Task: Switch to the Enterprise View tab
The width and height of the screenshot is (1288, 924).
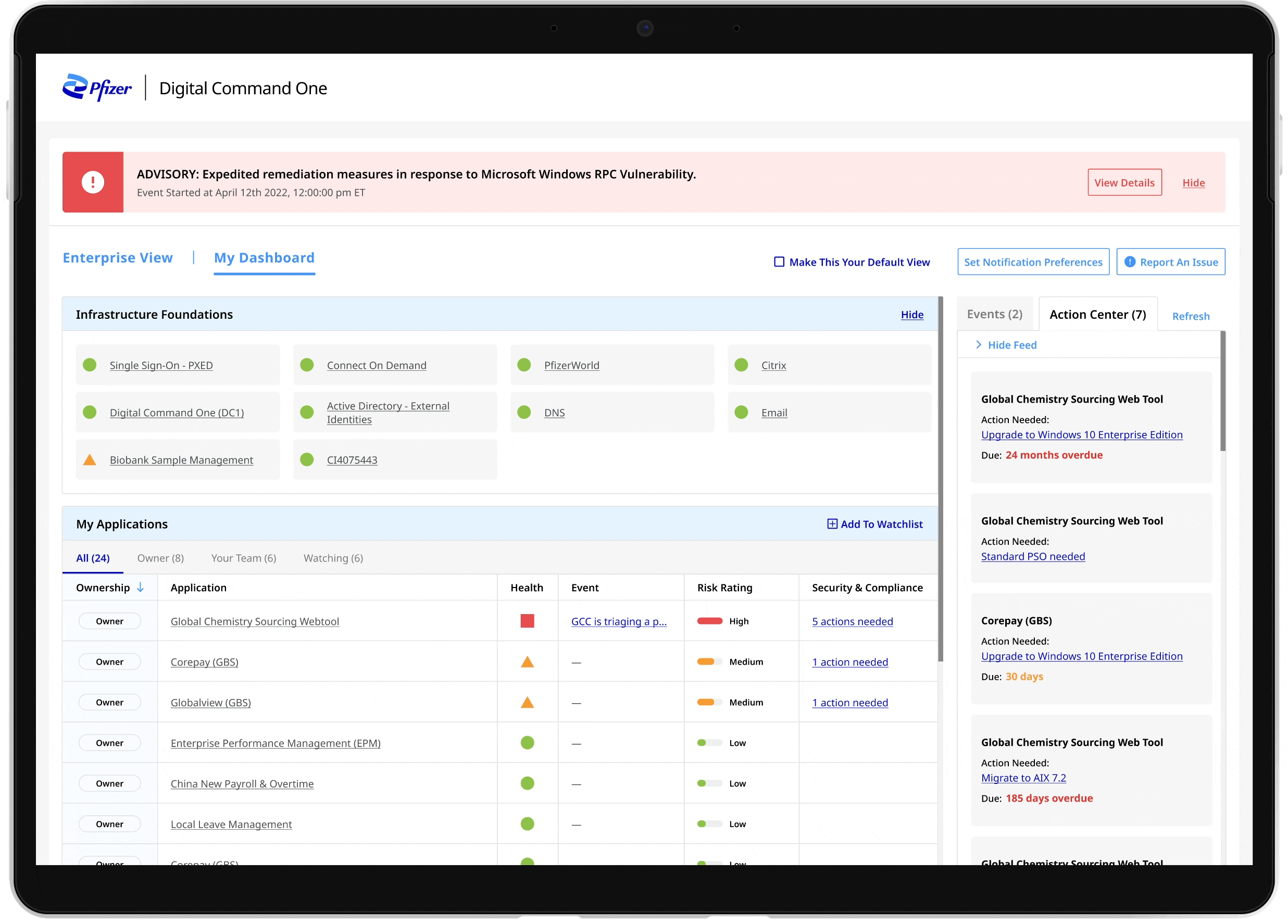Action: click(x=118, y=258)
